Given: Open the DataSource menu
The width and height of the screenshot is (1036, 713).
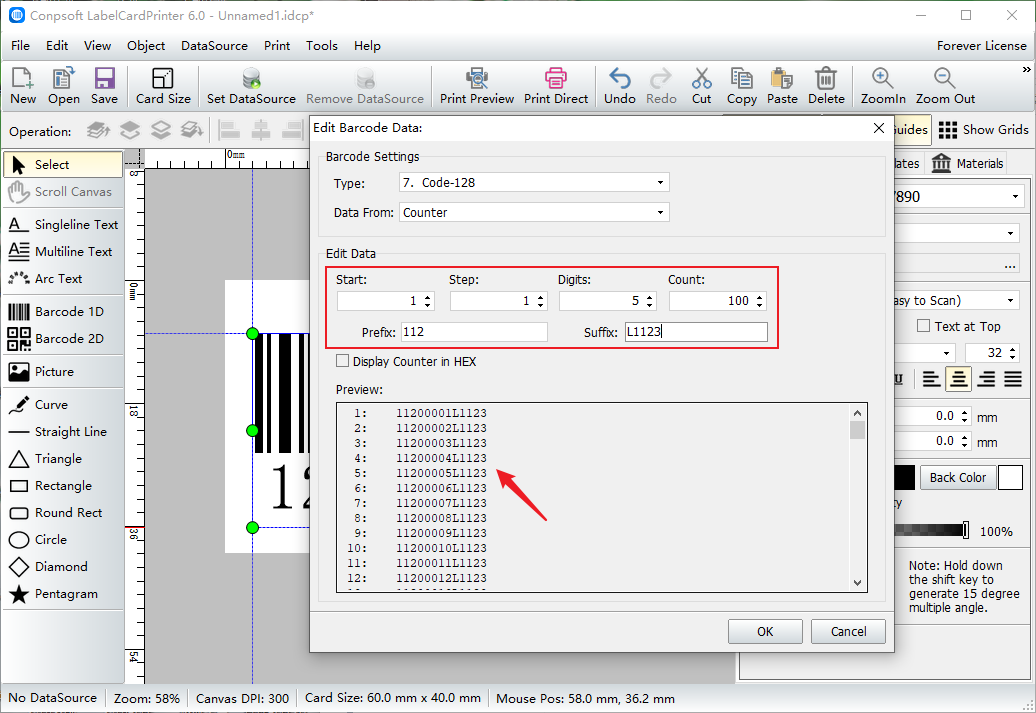Looking at the screenshot, I should (x=214, y=46).
